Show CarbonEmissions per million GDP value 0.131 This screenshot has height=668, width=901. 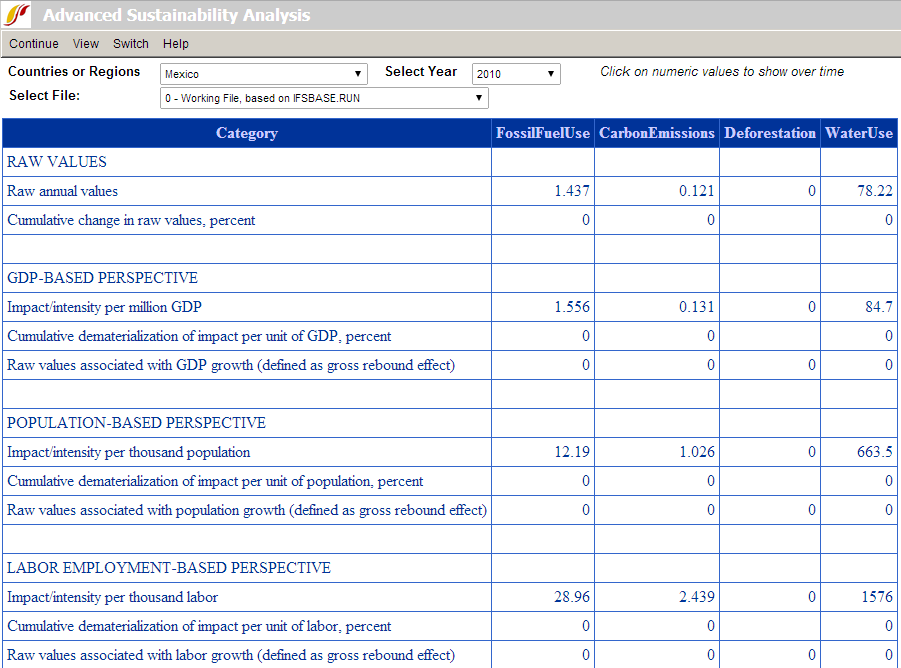click(x=696, y=307)
